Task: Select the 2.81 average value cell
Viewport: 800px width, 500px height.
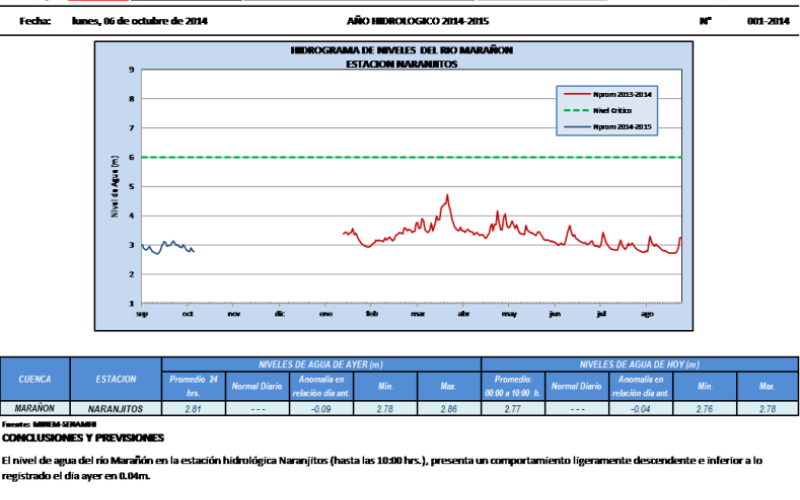Action: [193, 408]
